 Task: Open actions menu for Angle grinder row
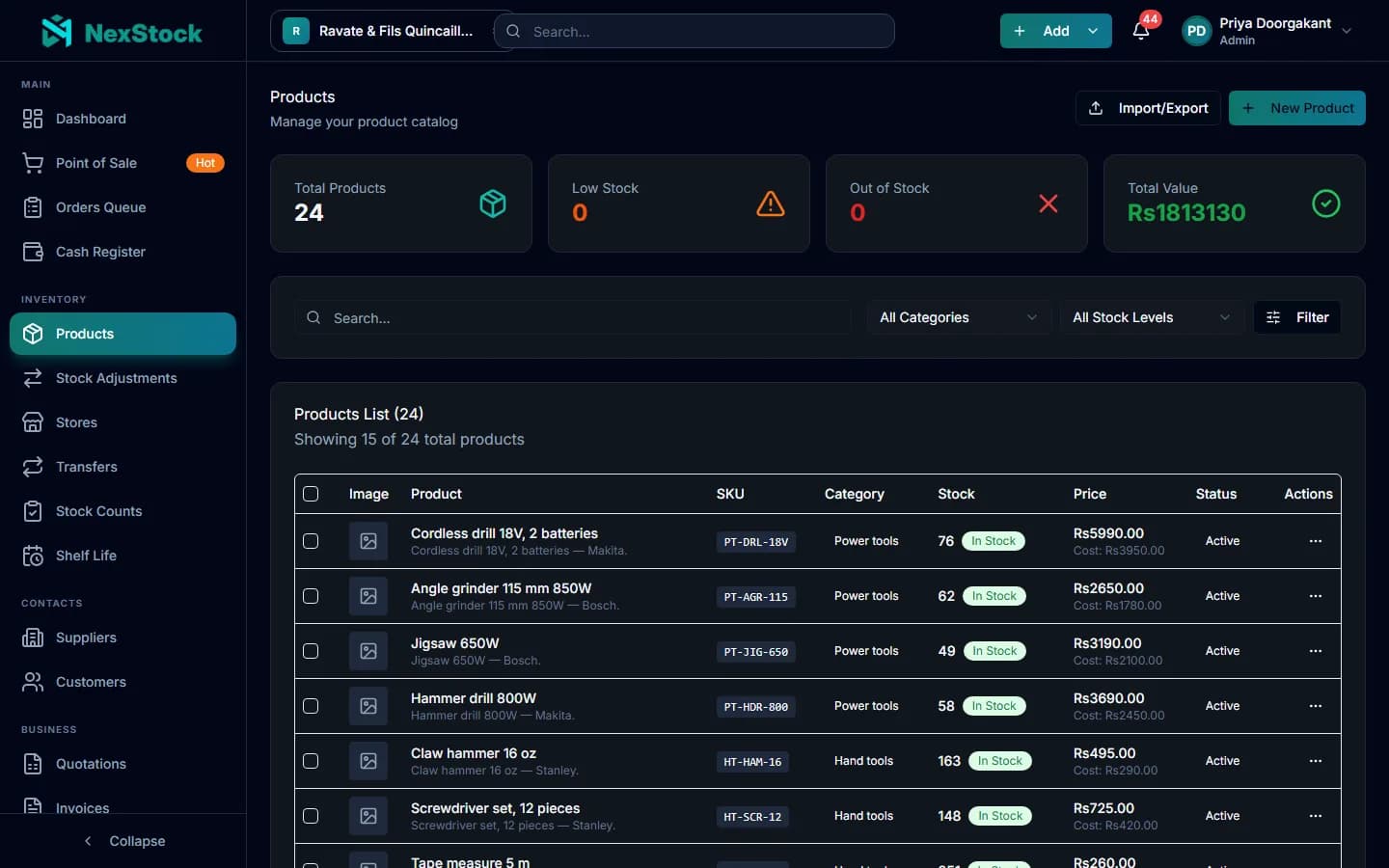click(x=1315, y=596)
